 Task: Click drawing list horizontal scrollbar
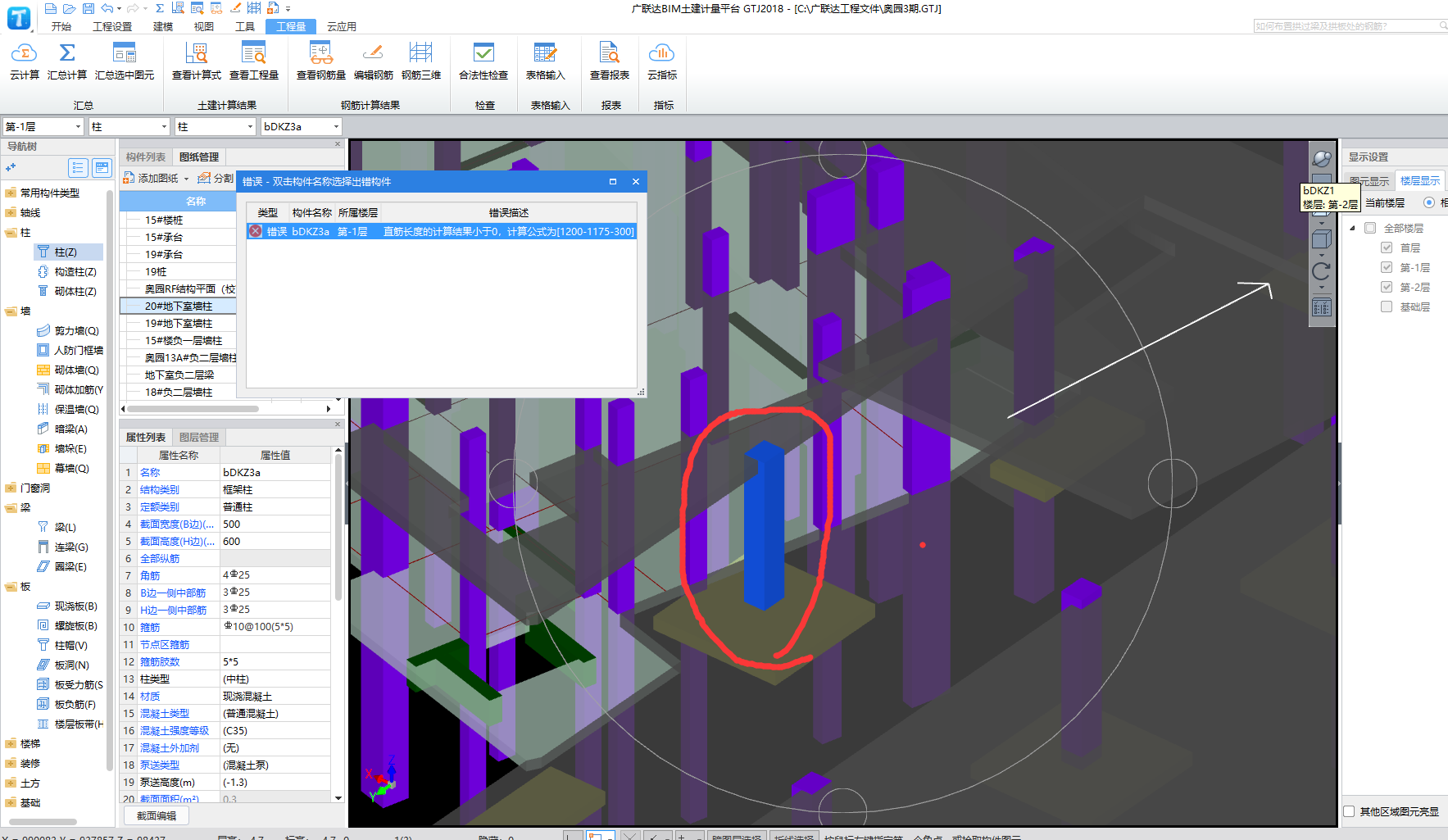pos(193,409)
